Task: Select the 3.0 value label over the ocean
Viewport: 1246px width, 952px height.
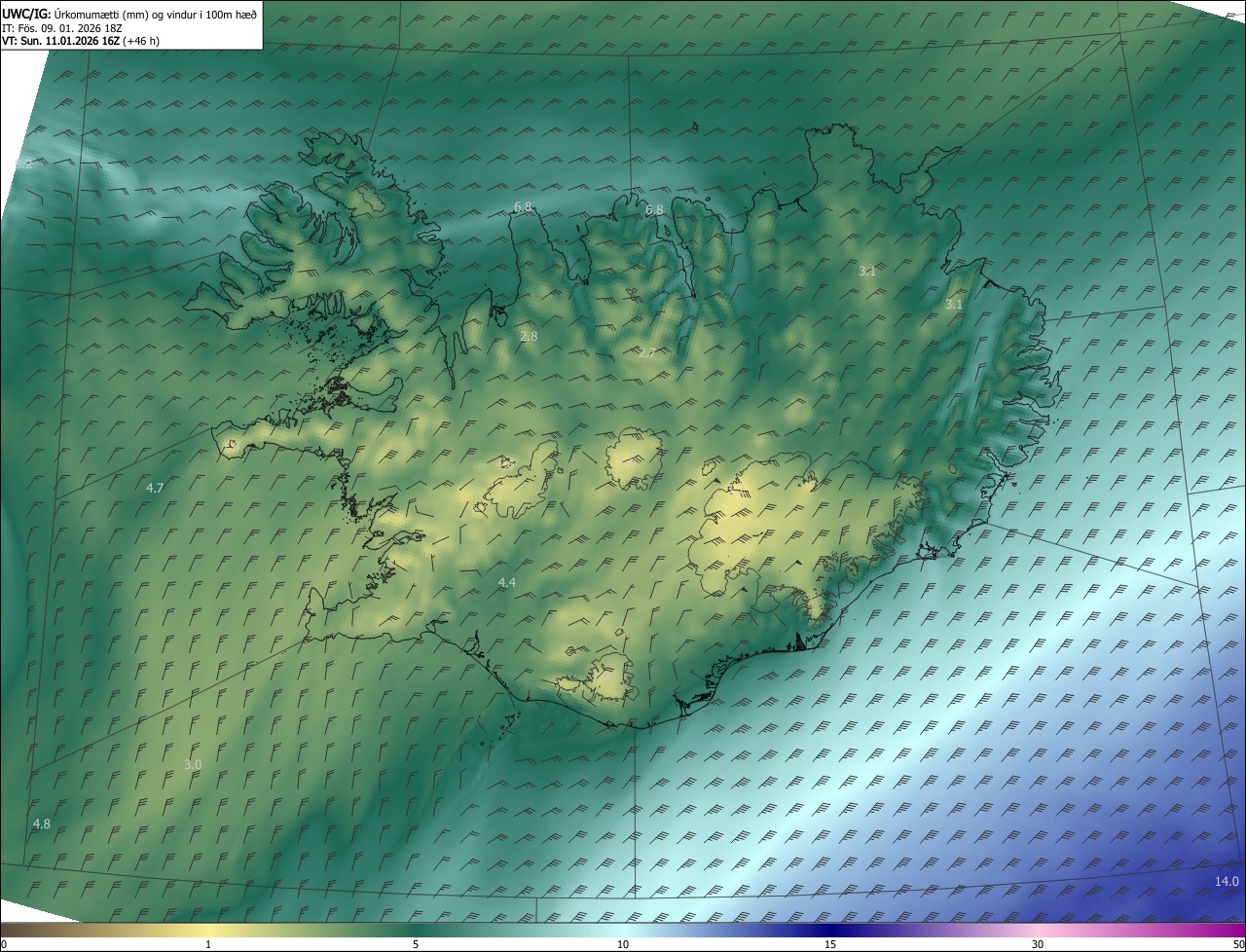Action: (x=193, y=765)
